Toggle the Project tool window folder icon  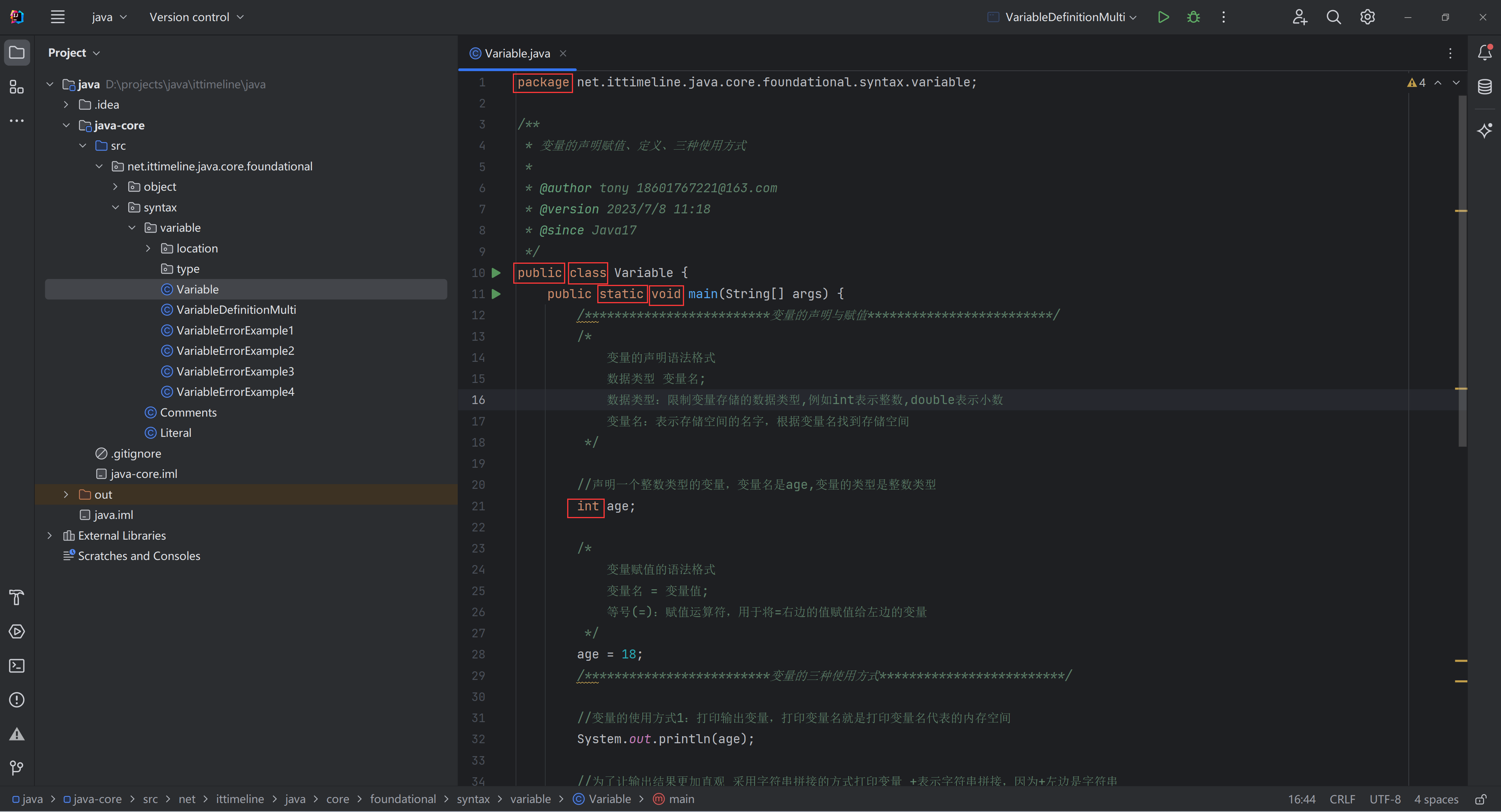17,52
